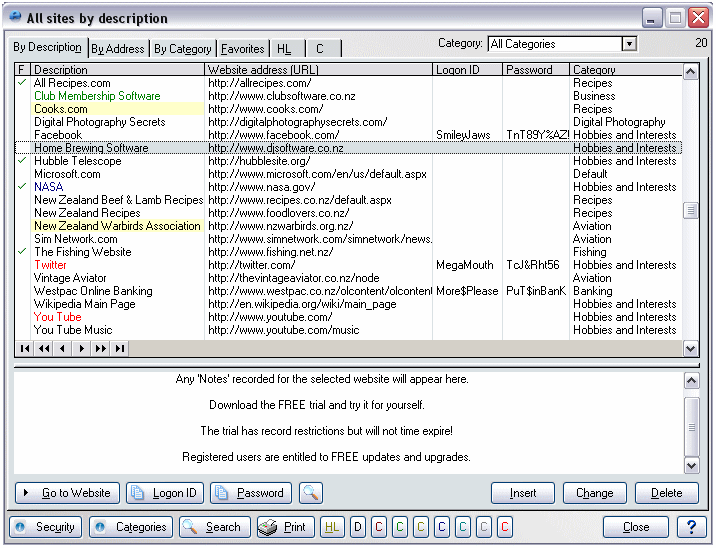Switch to the By Address tab

coord(118,48)
